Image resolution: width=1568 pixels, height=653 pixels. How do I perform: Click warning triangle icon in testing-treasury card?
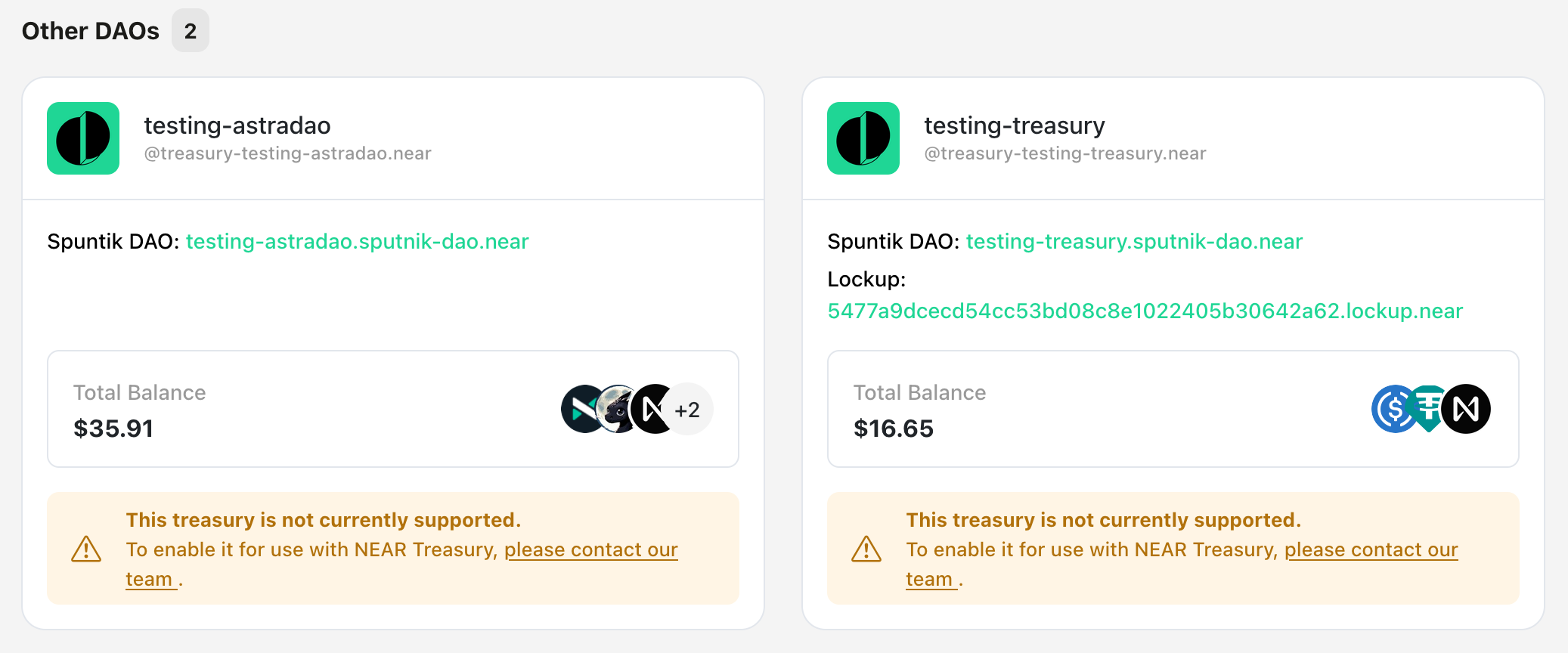pos(866,549)
